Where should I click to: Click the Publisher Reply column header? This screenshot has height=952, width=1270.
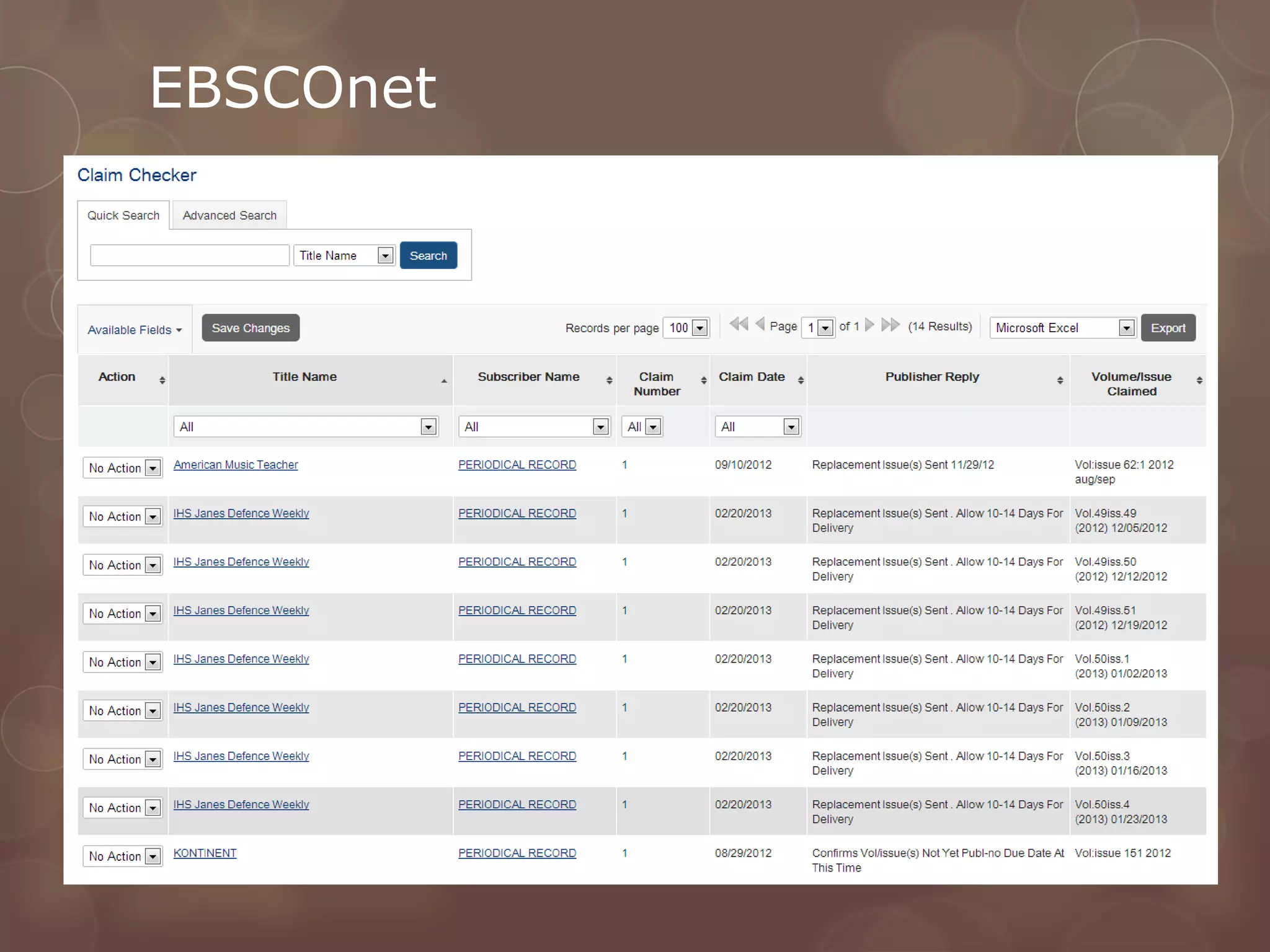932,377
